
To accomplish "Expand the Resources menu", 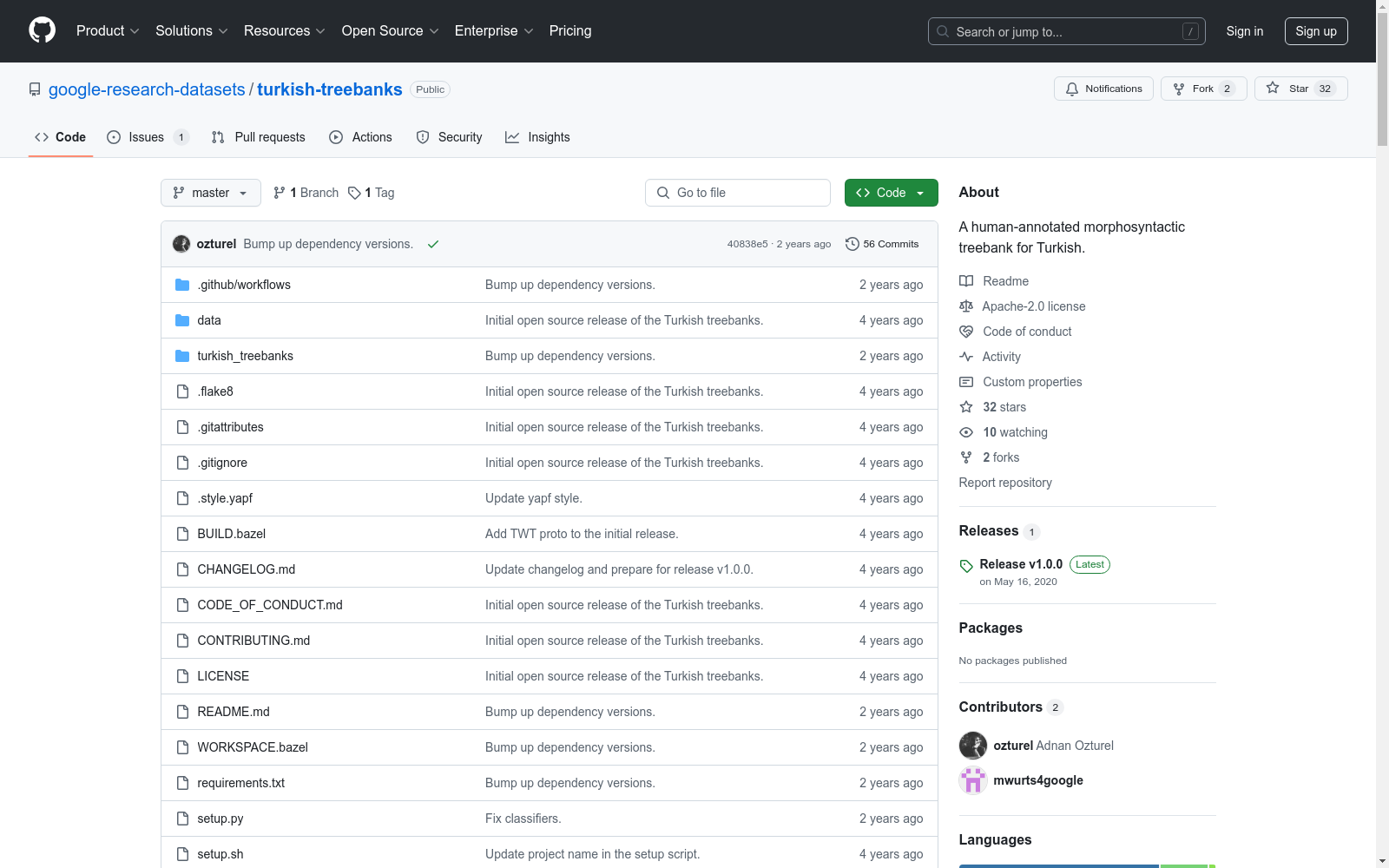I will (285, 31).
